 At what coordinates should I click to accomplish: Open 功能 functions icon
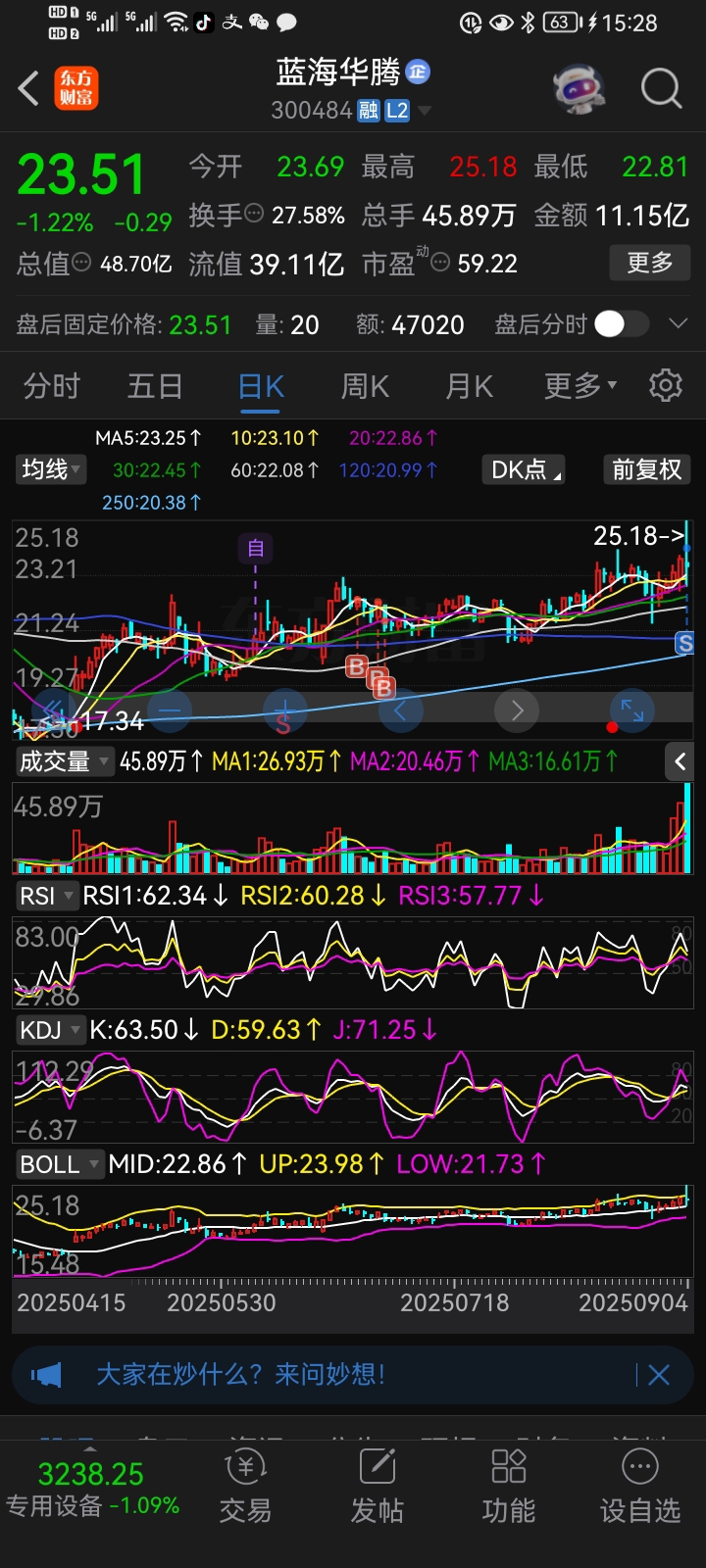pos(509,1488)
